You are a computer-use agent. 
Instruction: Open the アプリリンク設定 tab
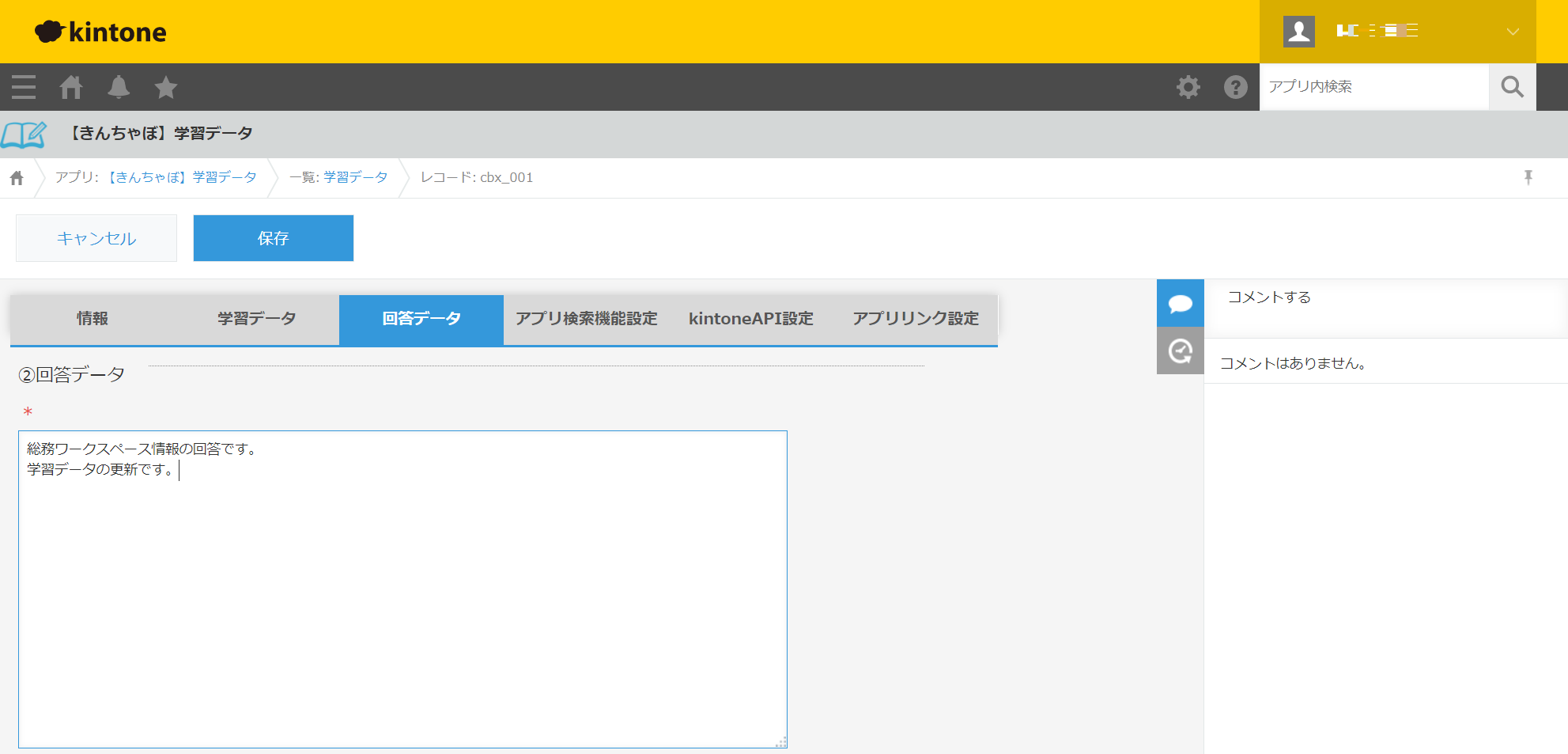click(x=915, y=319)
